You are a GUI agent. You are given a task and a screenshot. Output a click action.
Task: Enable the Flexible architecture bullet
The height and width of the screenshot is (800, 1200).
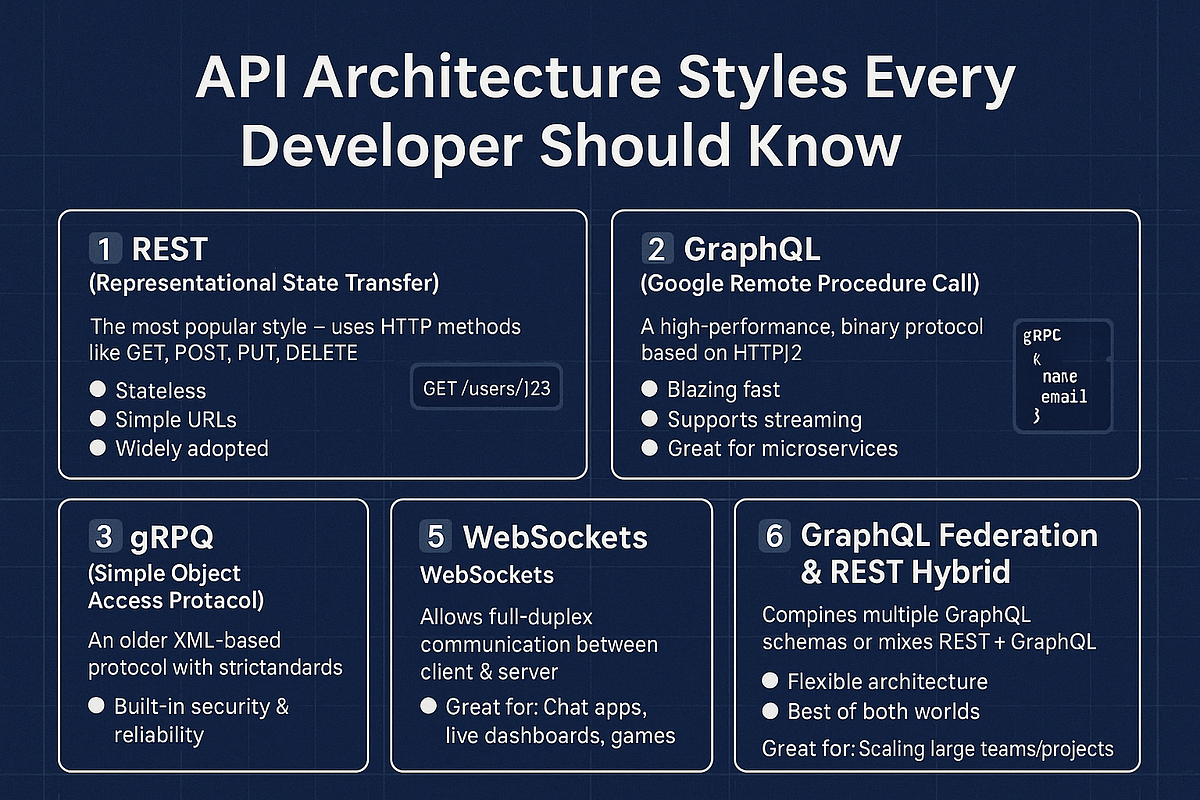pos(771,681)
